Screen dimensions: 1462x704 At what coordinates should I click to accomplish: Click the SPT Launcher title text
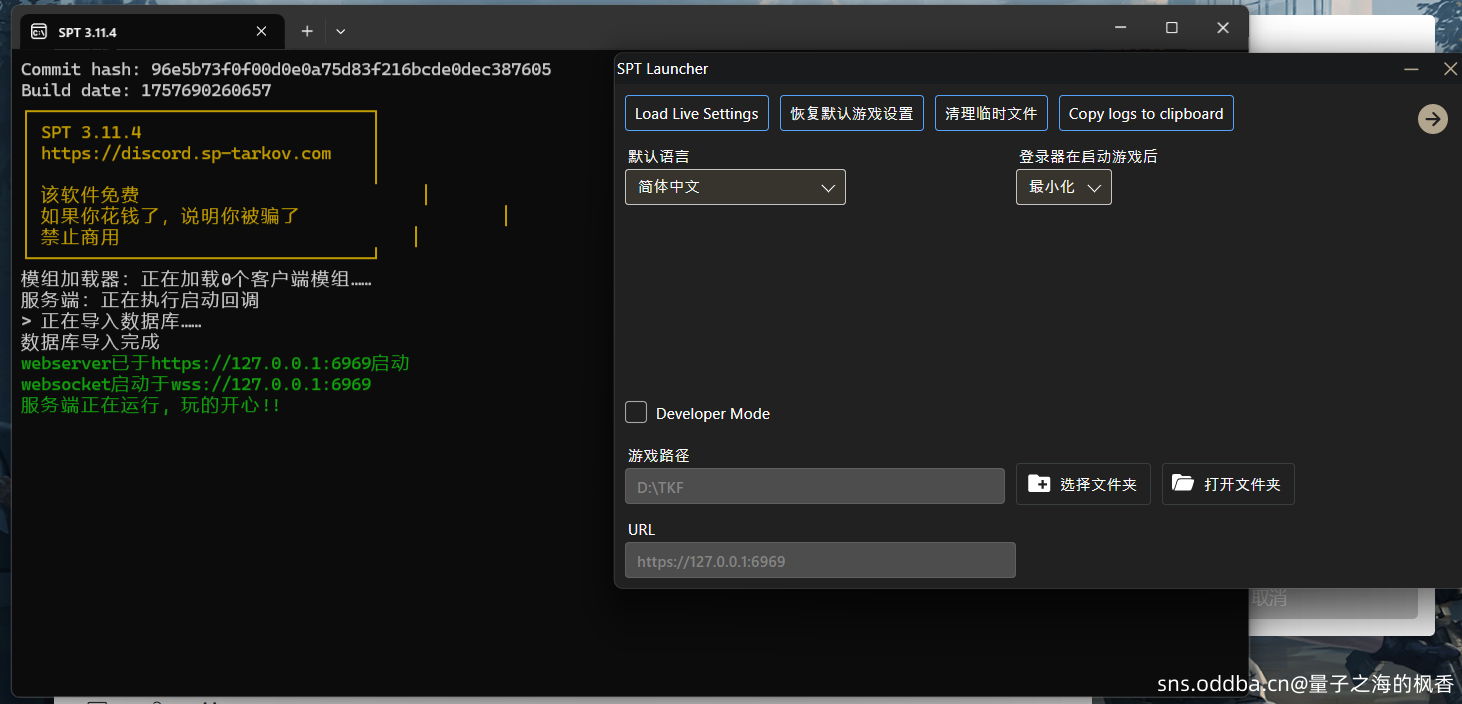(662, 69)
